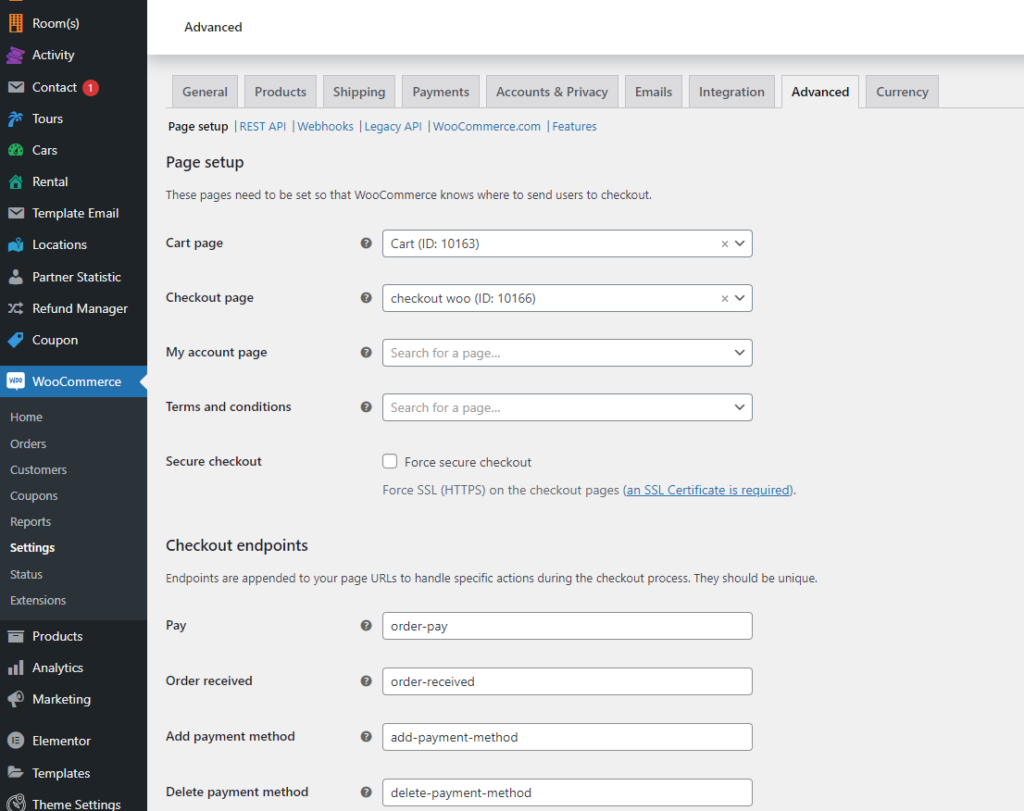Open the Checkout page dropdown
This screenshot has width=1024, height=811.
click(567, 298)
